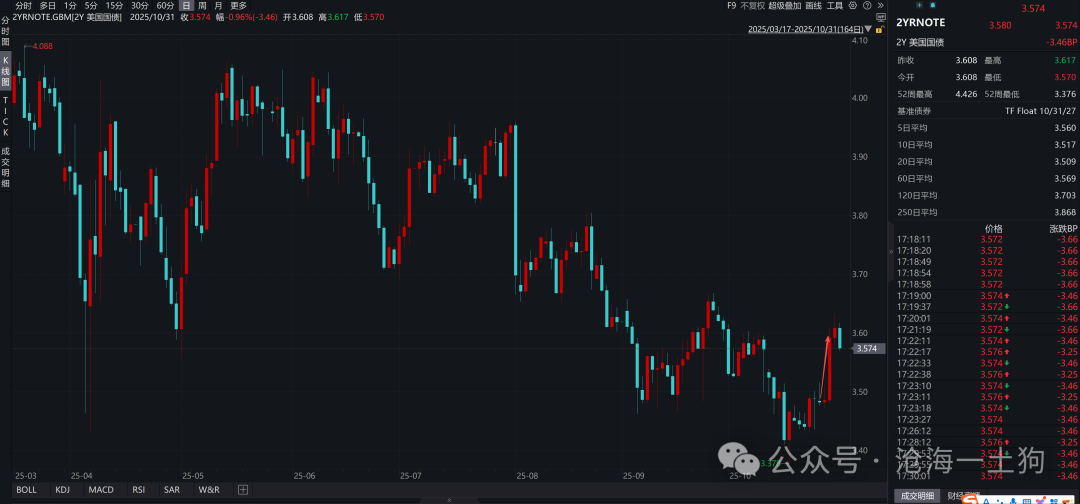Click the plus icon beside W&R indicator
1080x504 pixels.
(x=241, y=490)
